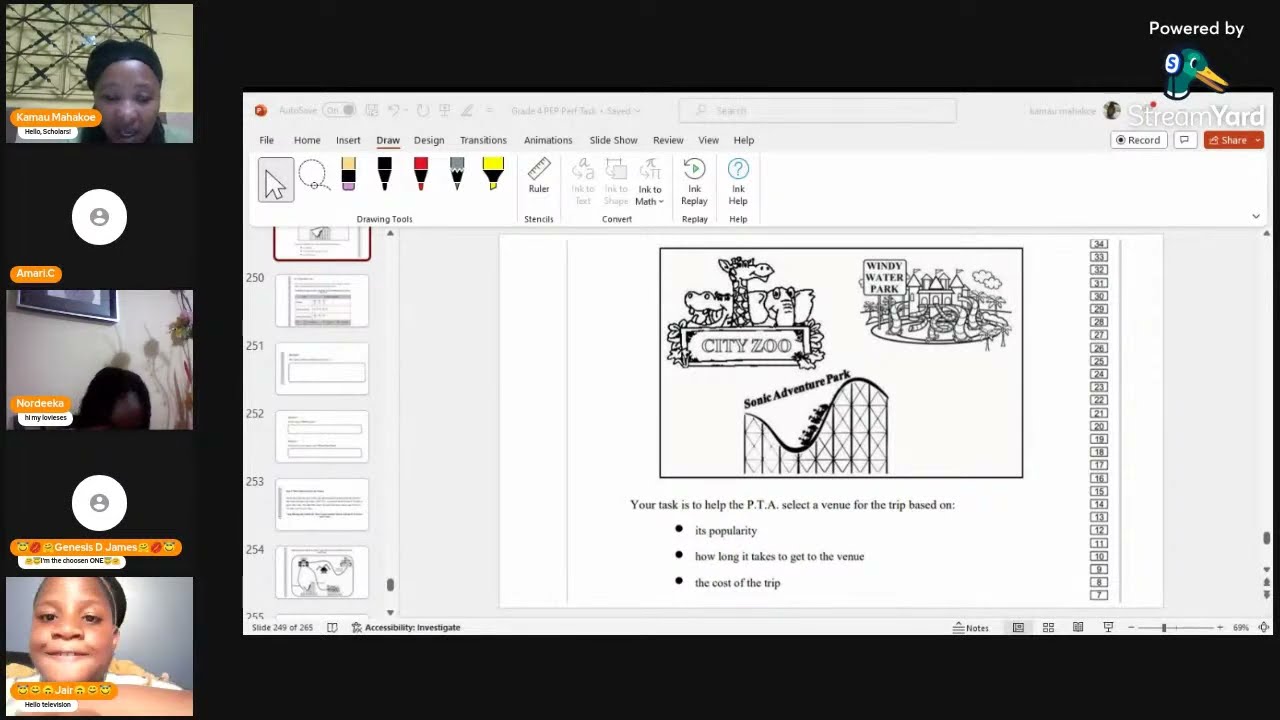Click the CITY ZOO picture on slide

746,313
